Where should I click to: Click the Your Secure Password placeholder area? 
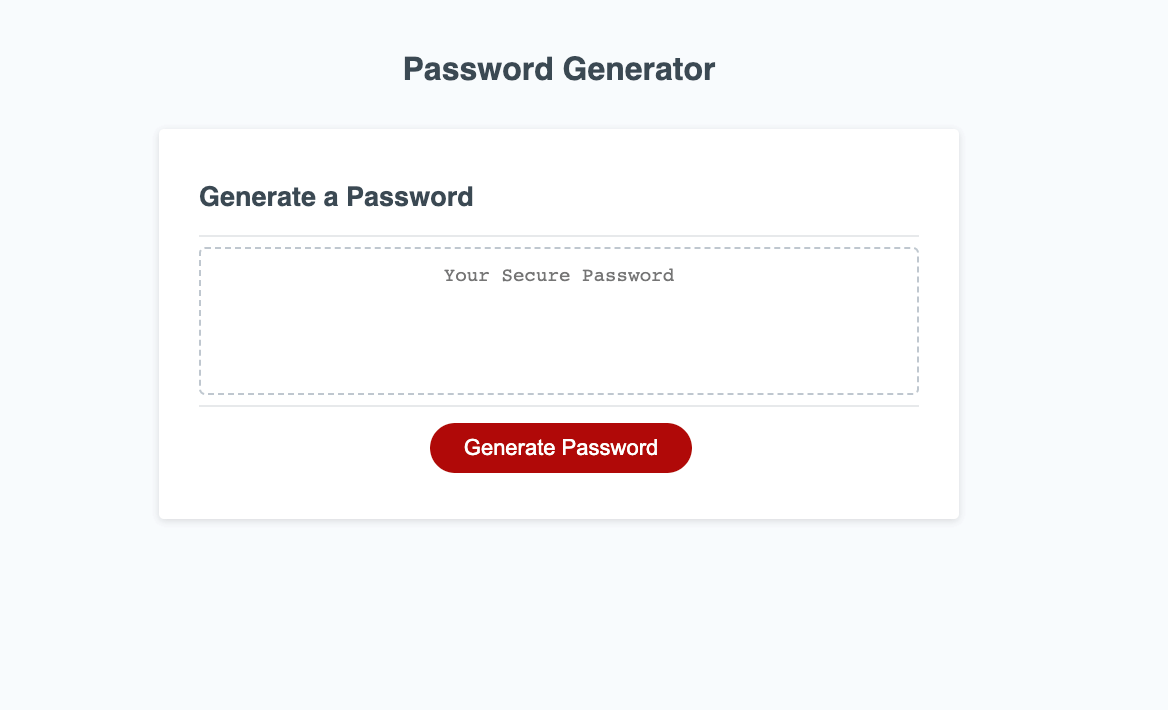click(x=559, y=275)
